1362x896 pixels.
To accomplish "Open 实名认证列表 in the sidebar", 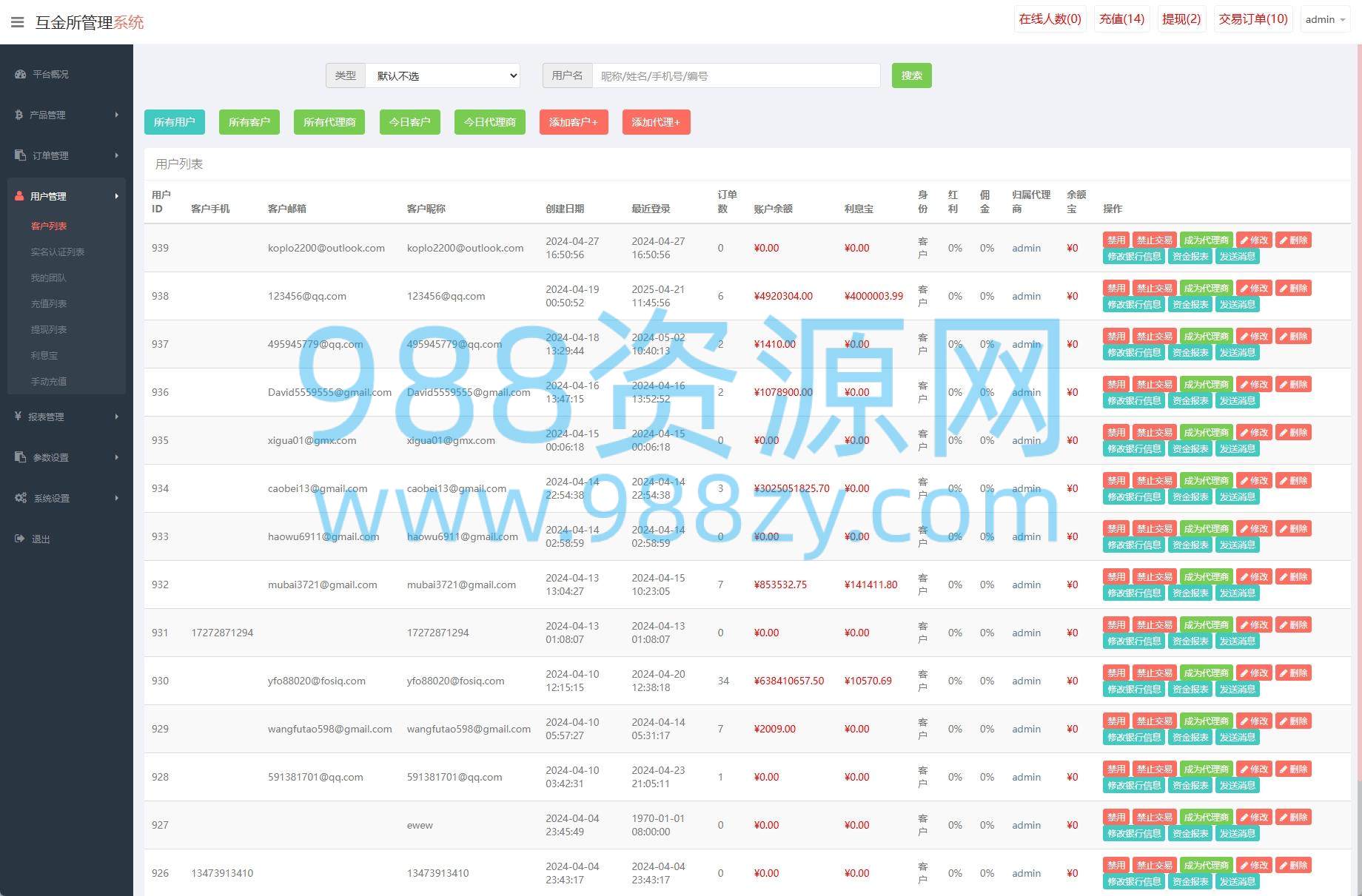I will pyautogui.click(x=58, y=252).
